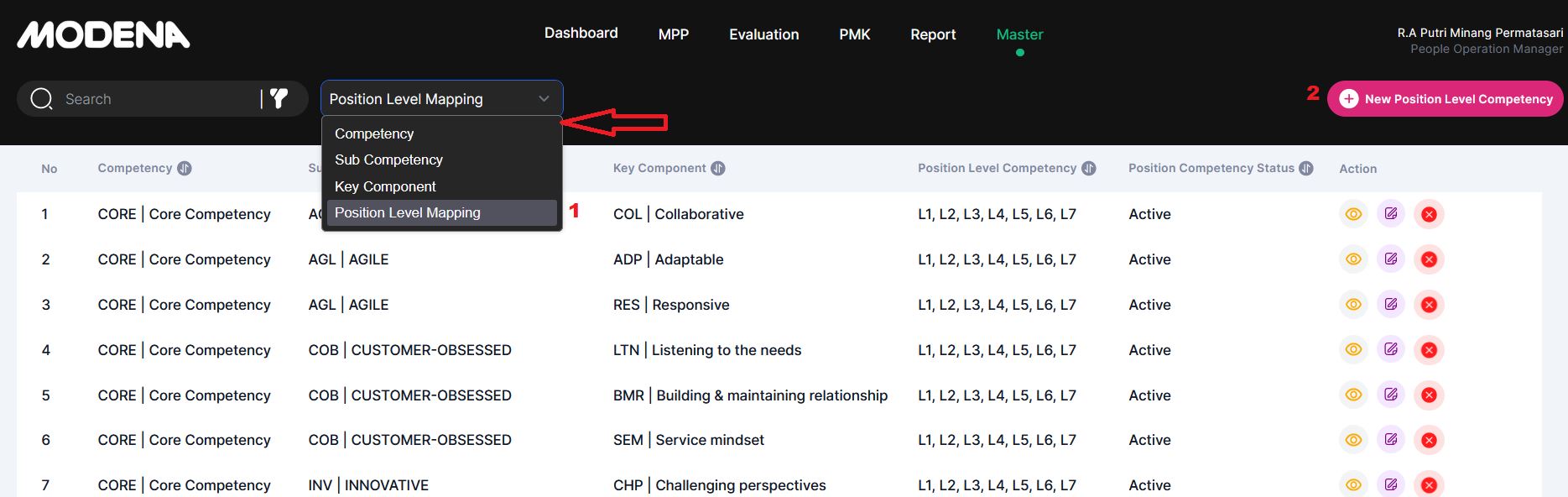View row 3 Responsive with eye icon
Screen dimensions: 1568x497
(1353, 305)
